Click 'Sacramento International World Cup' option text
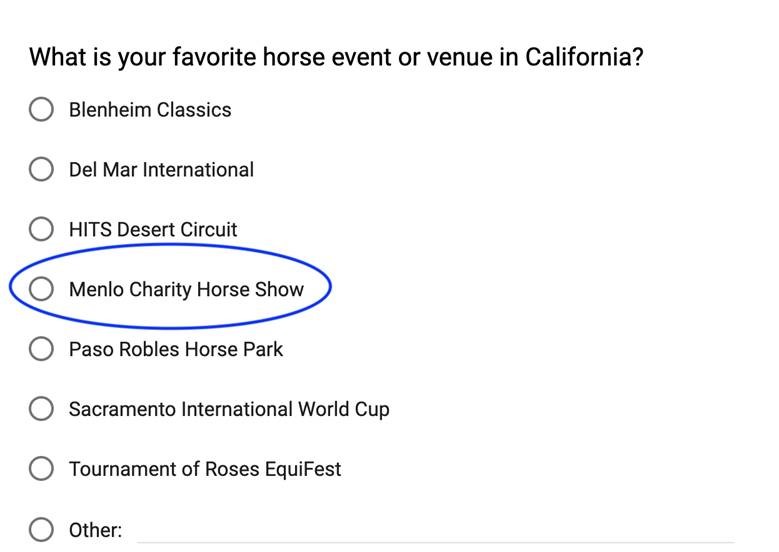This screenshot has height=552, width=779. tap(229, 409)
